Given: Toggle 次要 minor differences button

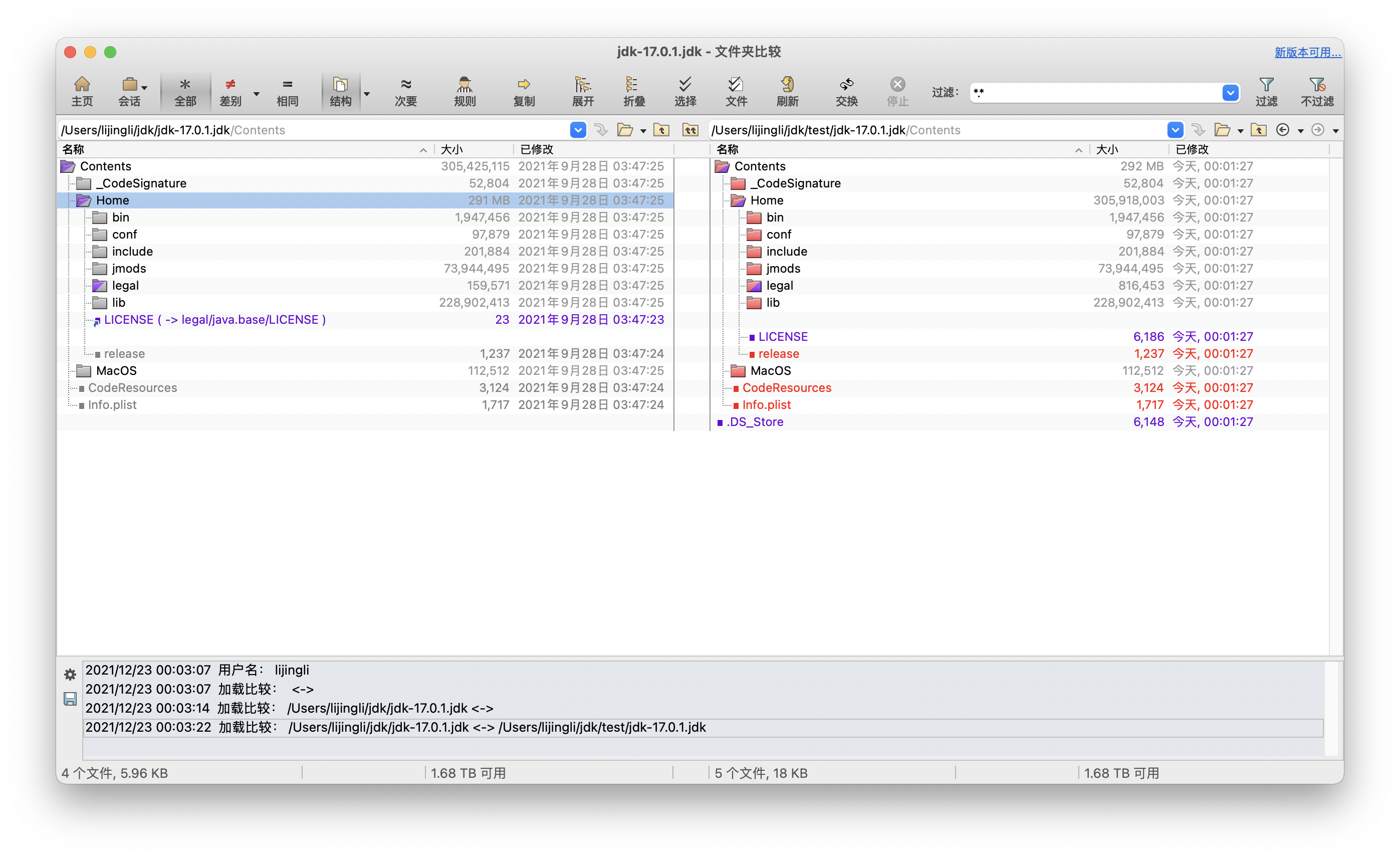Looking at the screenshot, I should pyautogui.click(x=405, y=91).
